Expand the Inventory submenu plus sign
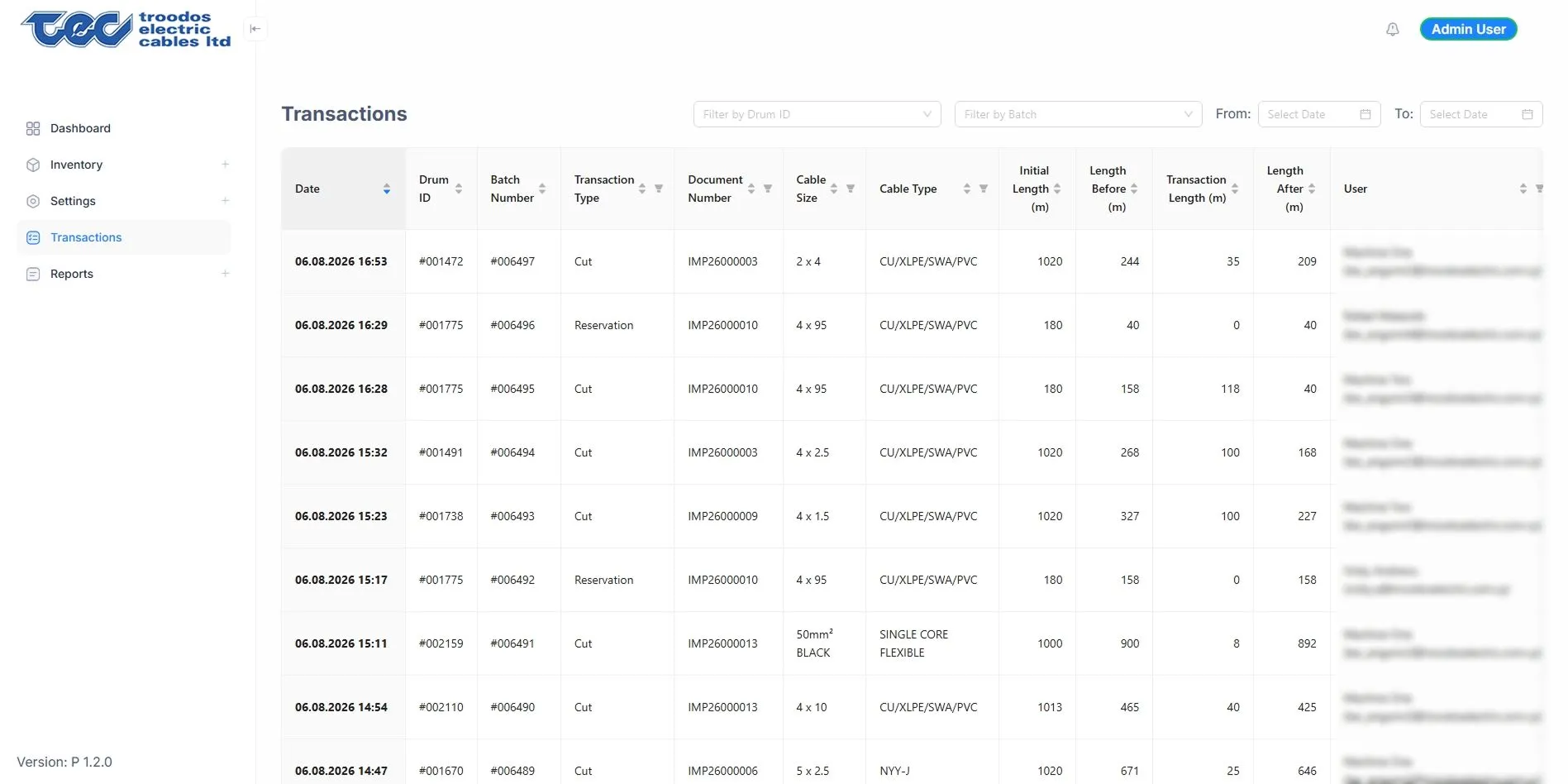 pyautogui.click(x=225, y=165)
